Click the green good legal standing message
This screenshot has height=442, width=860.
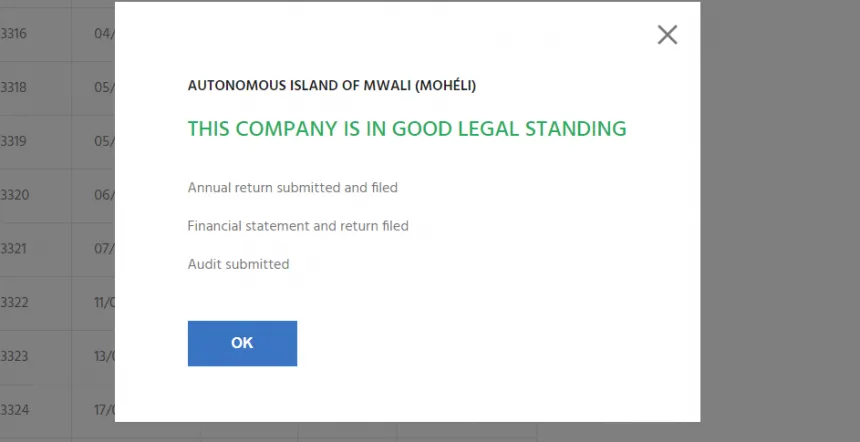click(407, 129)
